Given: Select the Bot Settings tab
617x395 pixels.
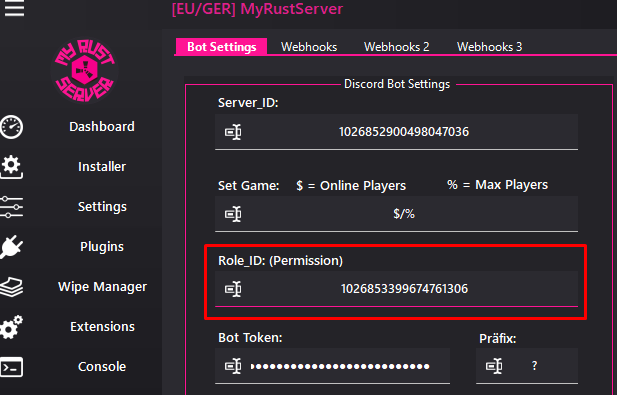Looking at the screenshot, I should (x=222, y=47).
